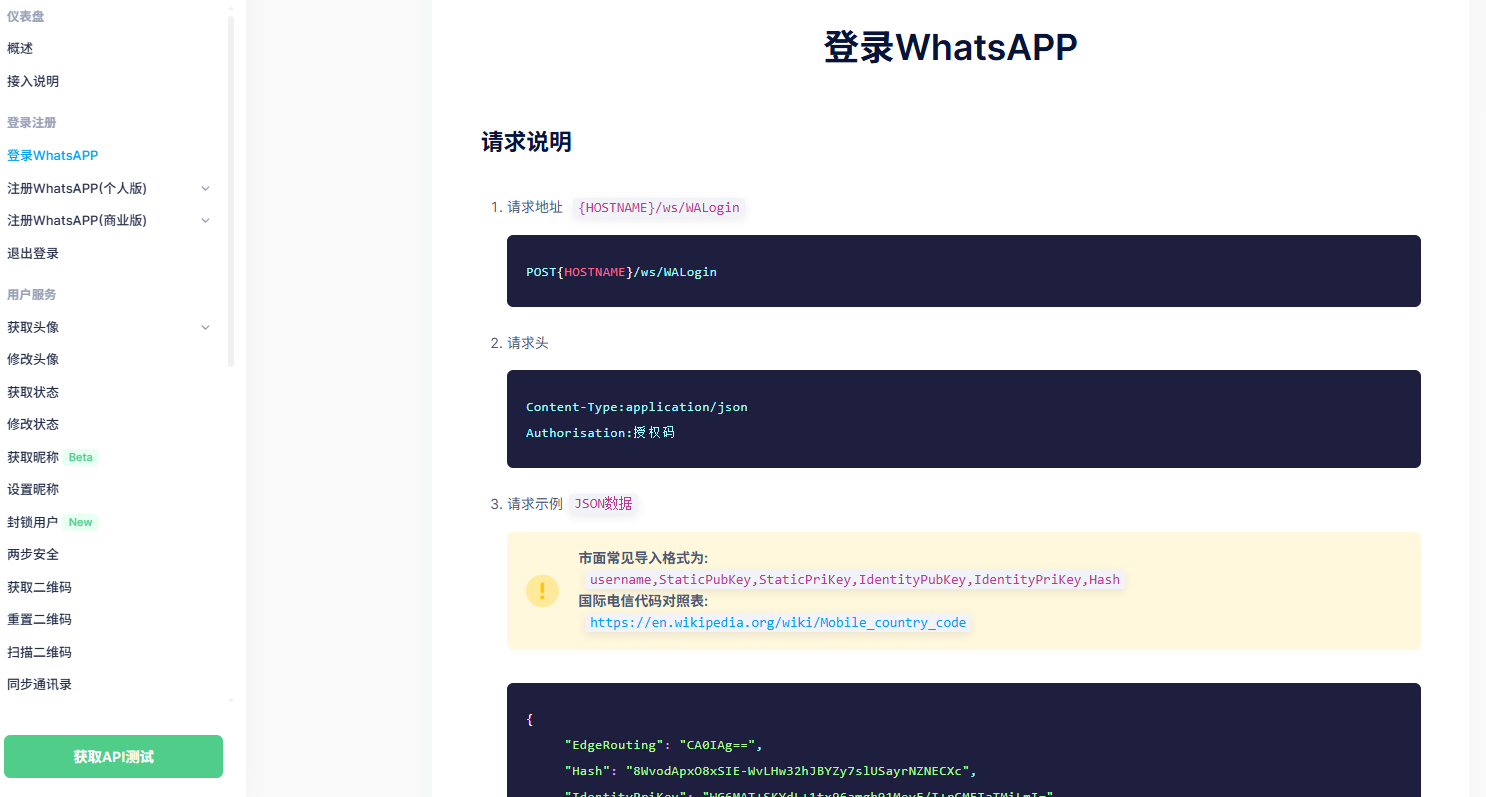Screen dimensions: 1486x797
Task: Click the sidebar vertical scrollbar
Action: tap(231, 190)
